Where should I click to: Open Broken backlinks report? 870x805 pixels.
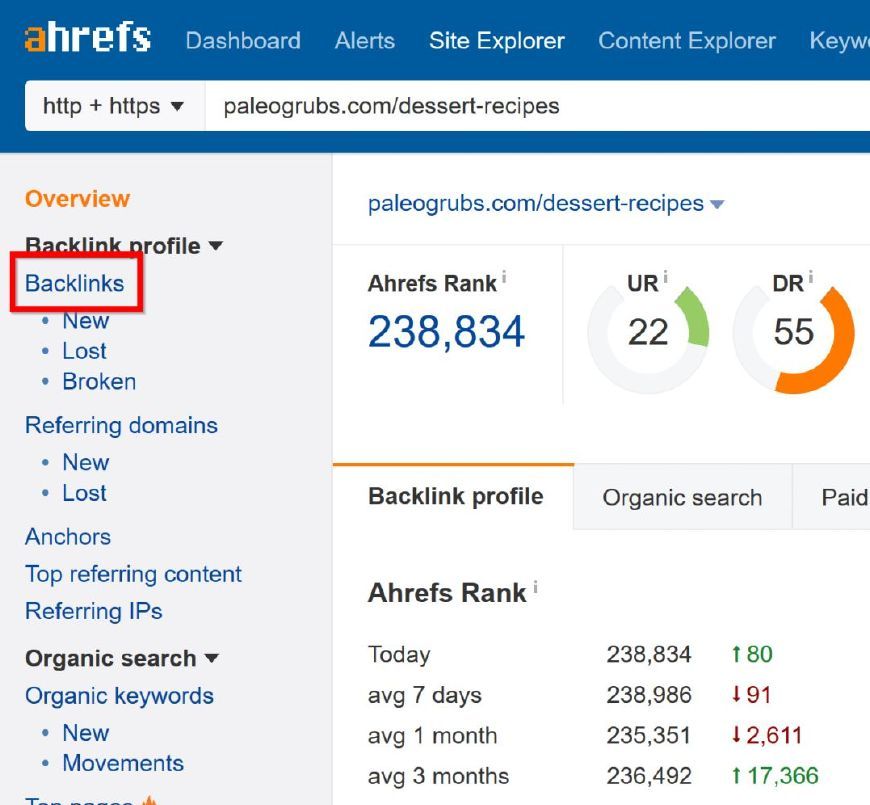coord(99,381)
